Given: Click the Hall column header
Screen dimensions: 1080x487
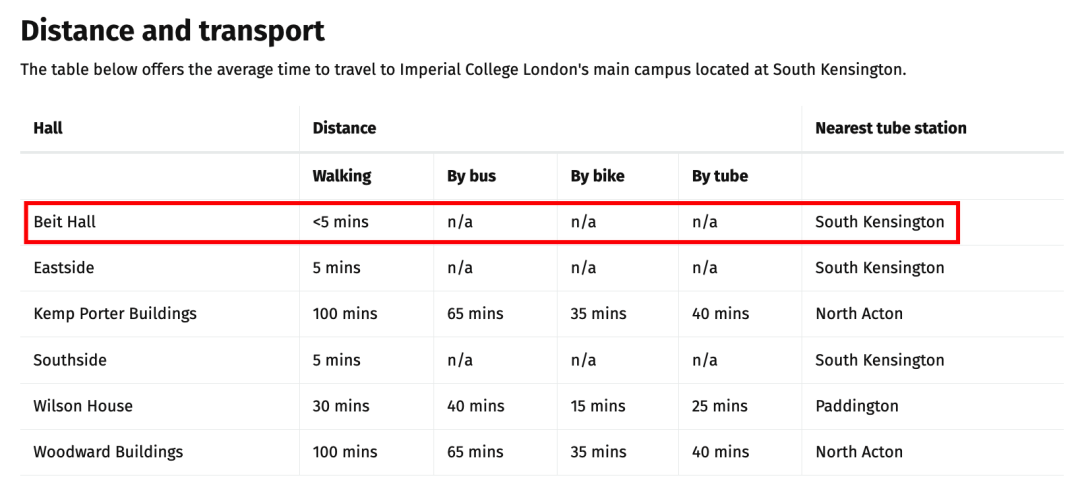Looking at the screenshot, I should pos(48,128).
